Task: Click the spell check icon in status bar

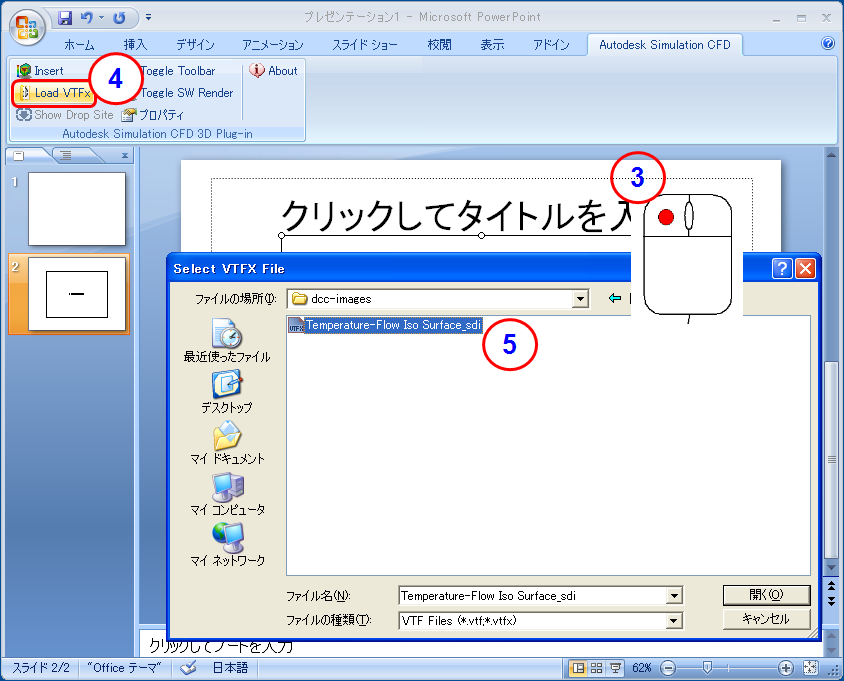Action: click(x=190, y=667)
